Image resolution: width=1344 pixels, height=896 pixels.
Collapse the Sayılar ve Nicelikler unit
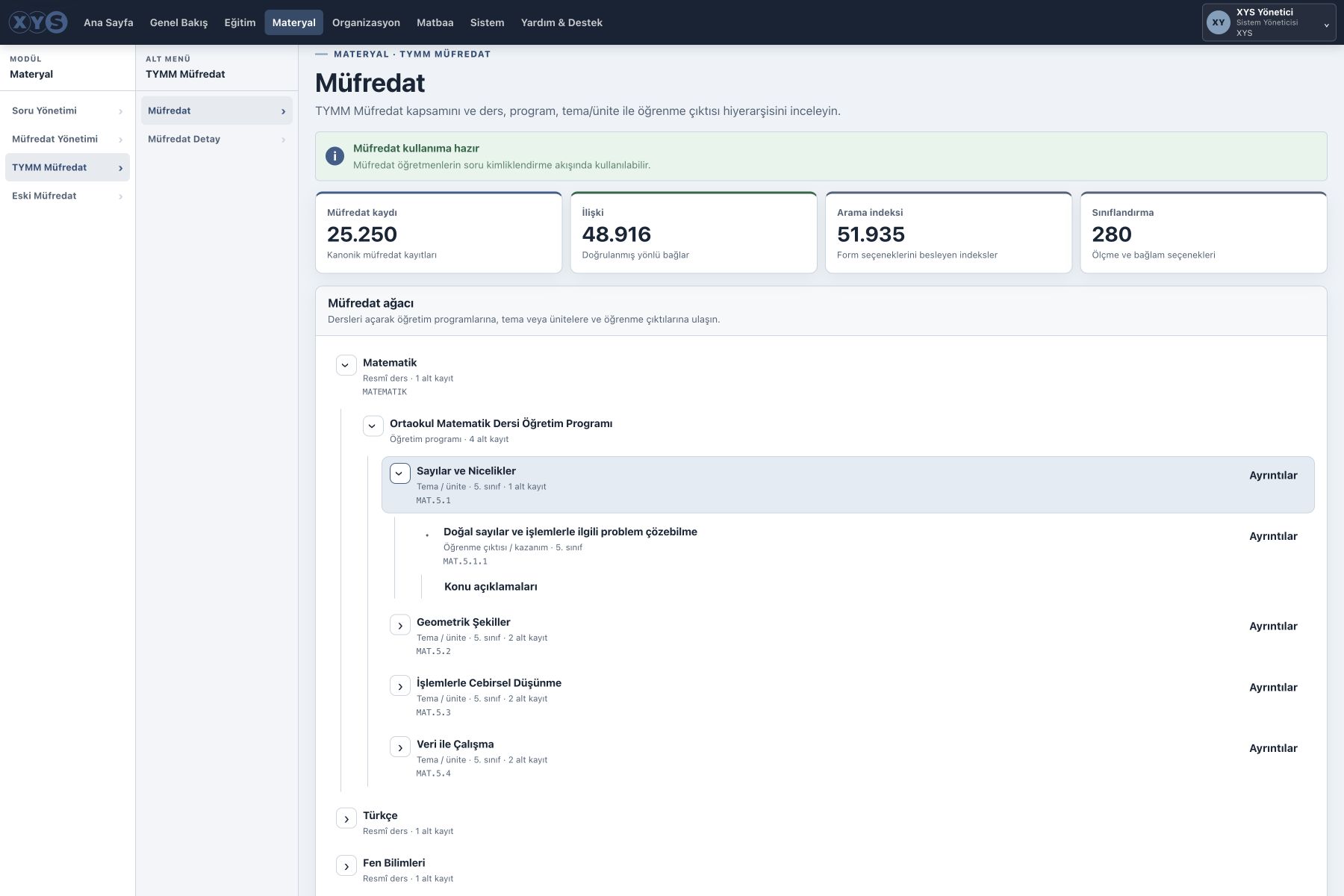(399, 473)
